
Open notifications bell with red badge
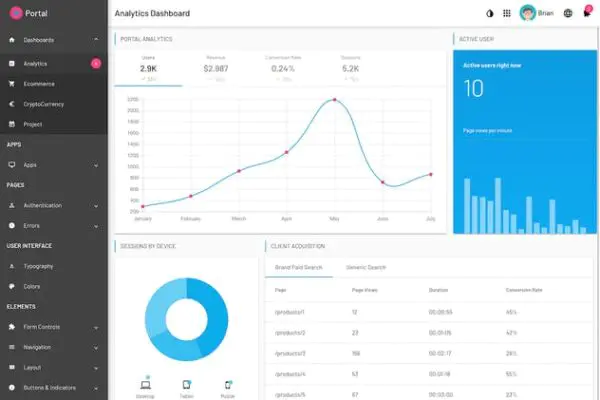click(x=587, y=12)
